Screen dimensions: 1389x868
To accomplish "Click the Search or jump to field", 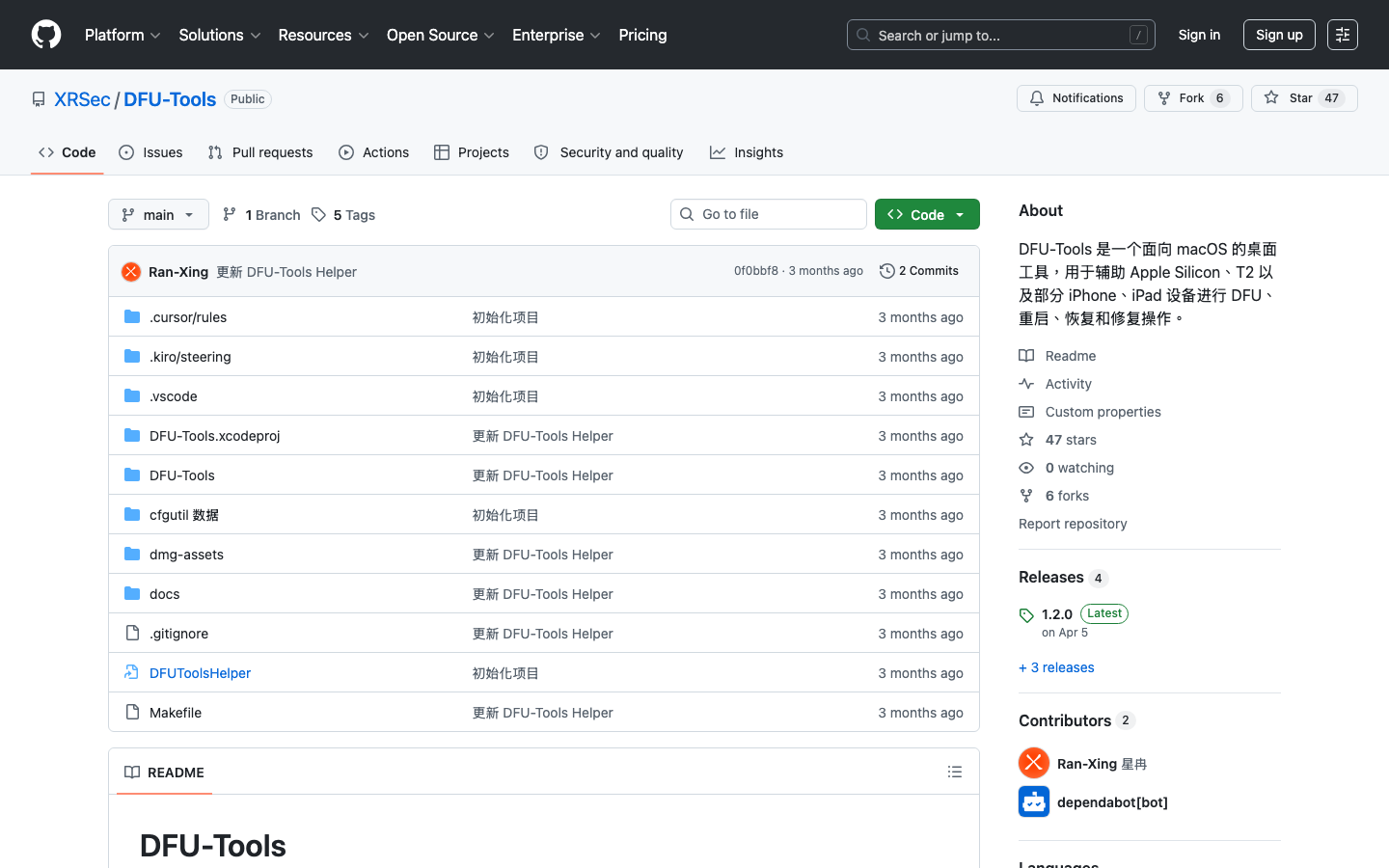I will (1001, 35).
